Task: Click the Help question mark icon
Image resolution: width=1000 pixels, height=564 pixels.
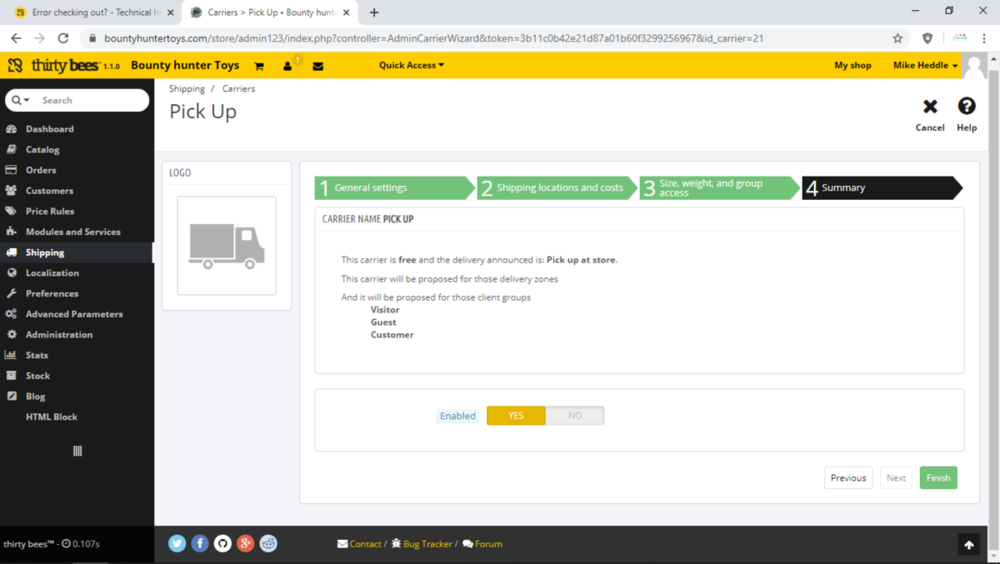Action: coord(966,107)
